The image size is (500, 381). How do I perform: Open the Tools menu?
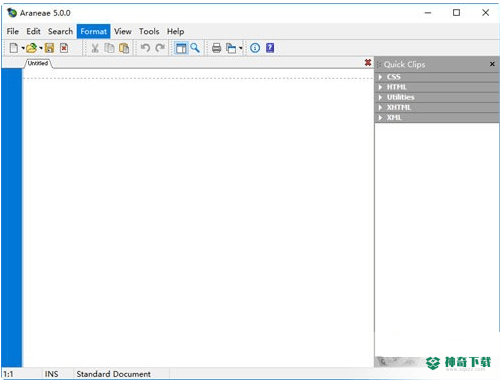[x=149, y=31]
